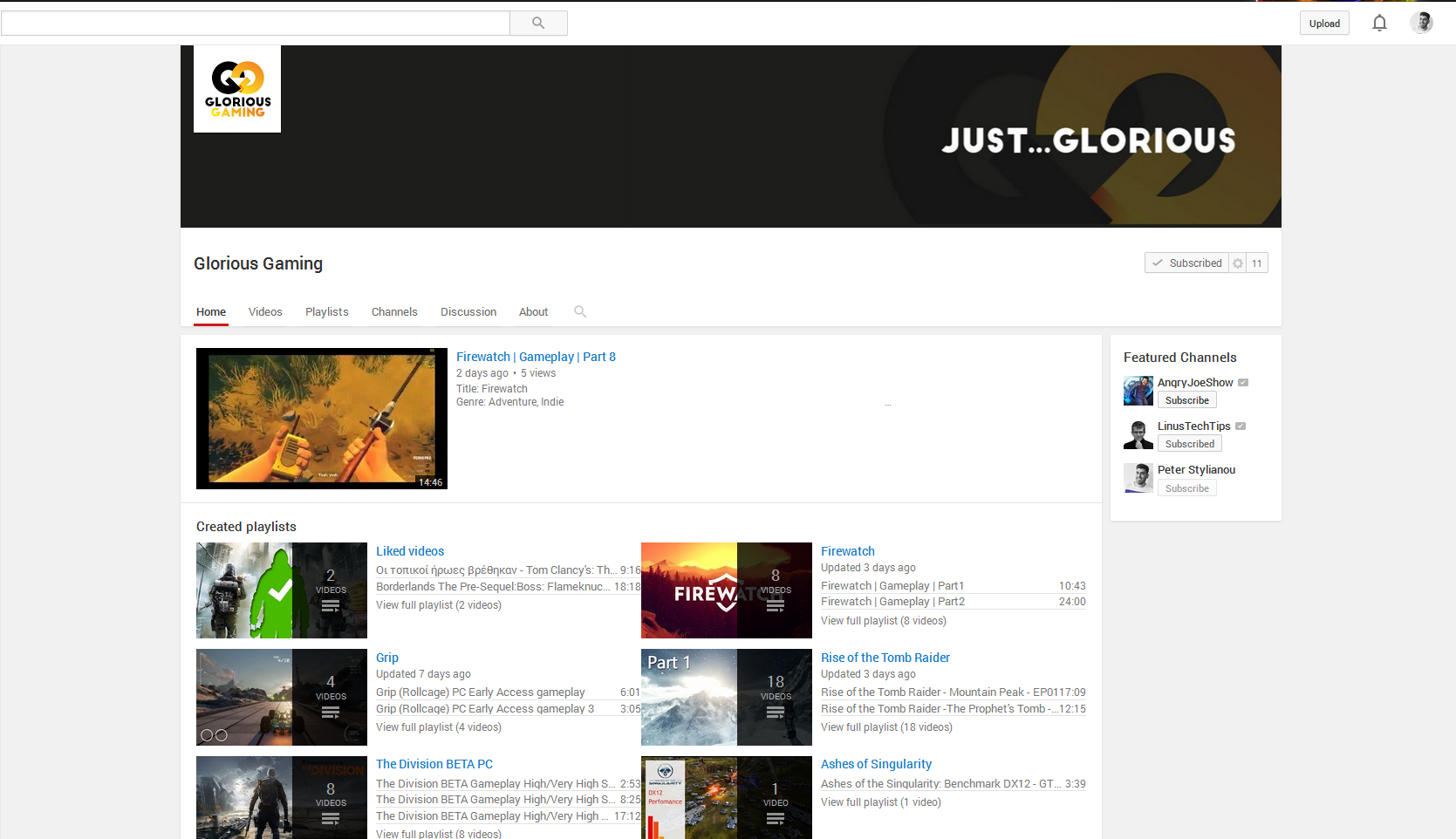Toggle Subscribed for LinusTechTips
Viewport: 1456px width, 839px height.
pyautogui.click(x=1190, y=444)
